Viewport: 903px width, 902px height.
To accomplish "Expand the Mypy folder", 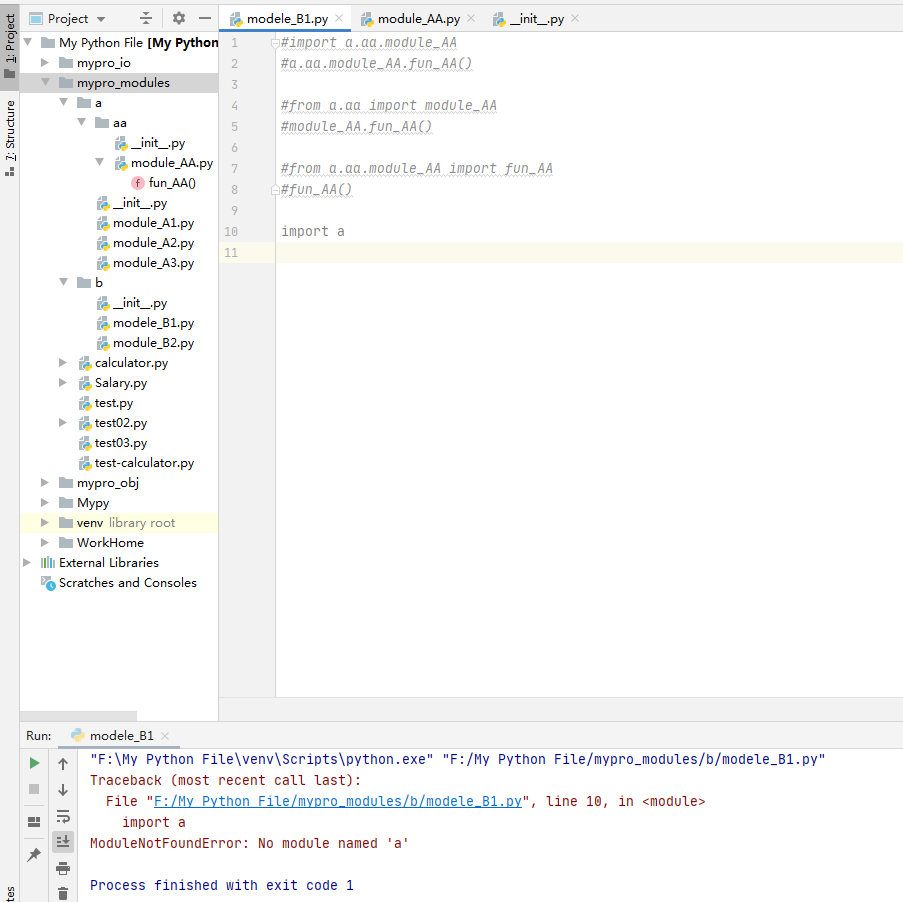I will point(45,502).
